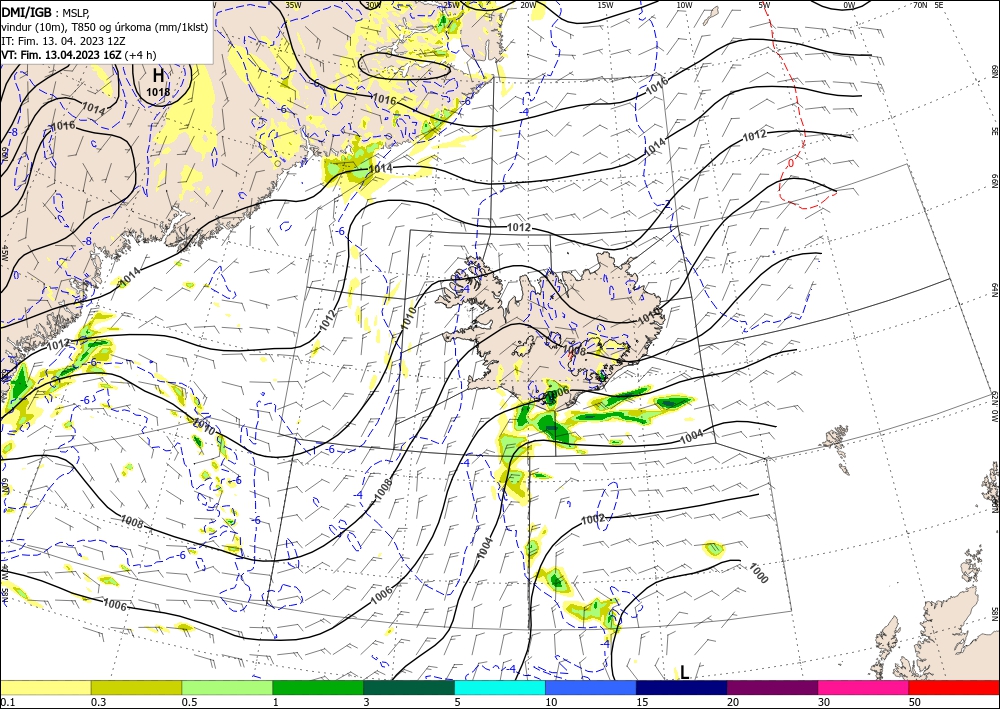Select the green 1–3 precipitation swatch
The image size is (1000, 709).
click(318, 687)
